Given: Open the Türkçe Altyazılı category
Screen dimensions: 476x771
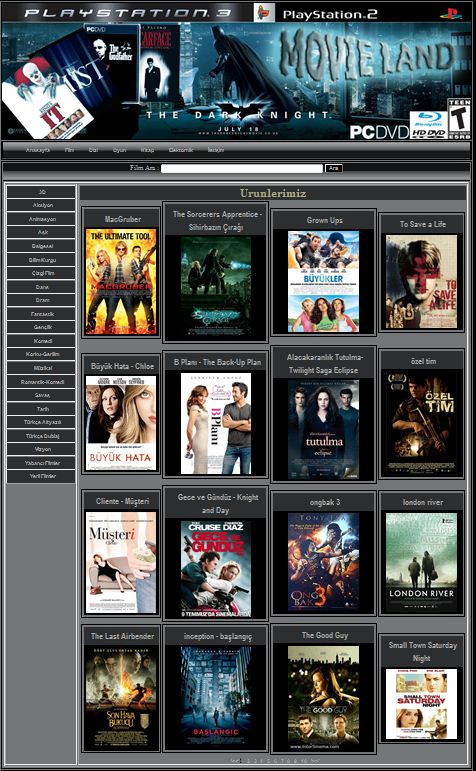Looking at the screenshot, I should pyautogui.click(x=41, y=422).
